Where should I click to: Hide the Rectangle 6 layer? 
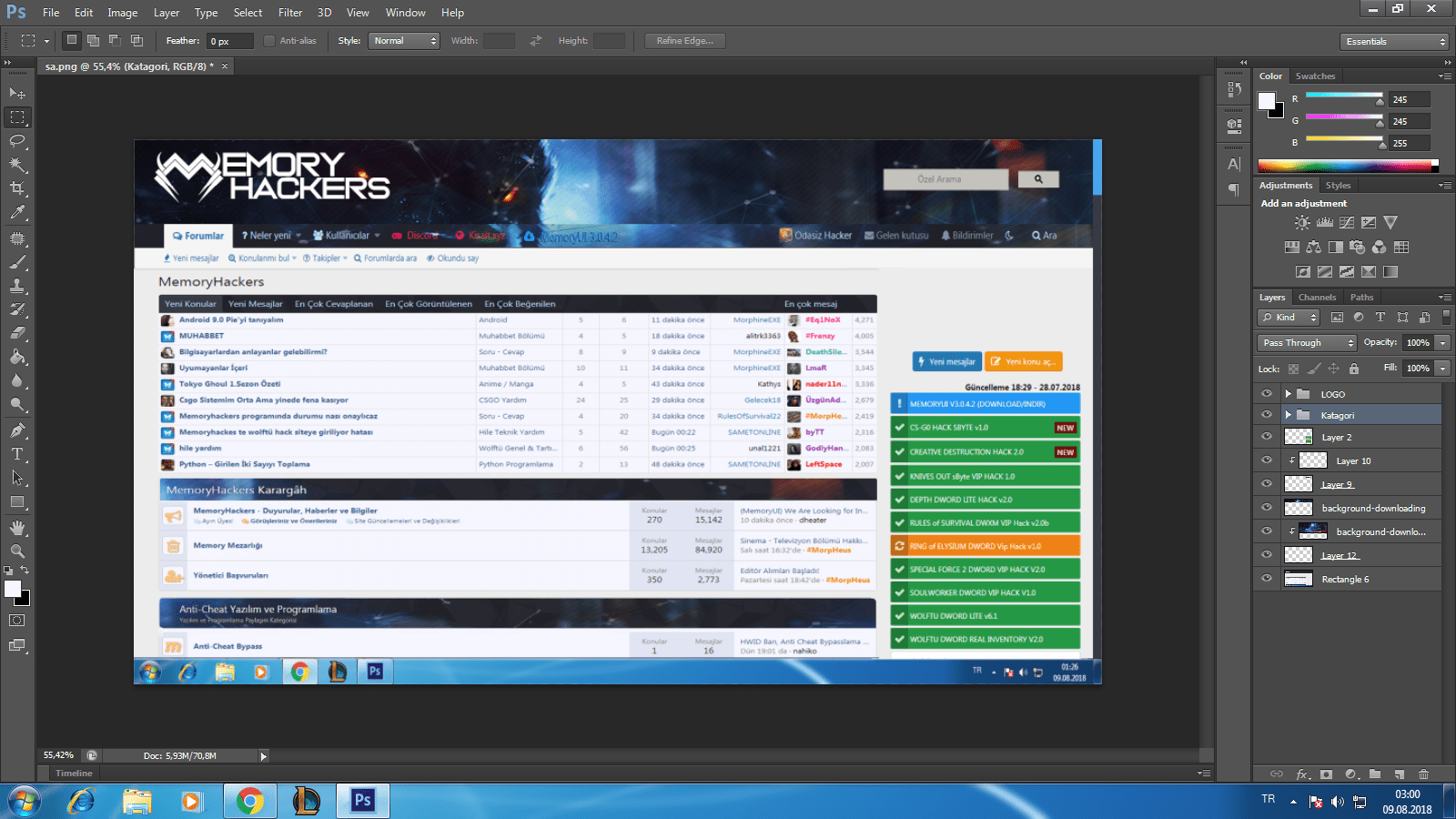[1267, 579]
